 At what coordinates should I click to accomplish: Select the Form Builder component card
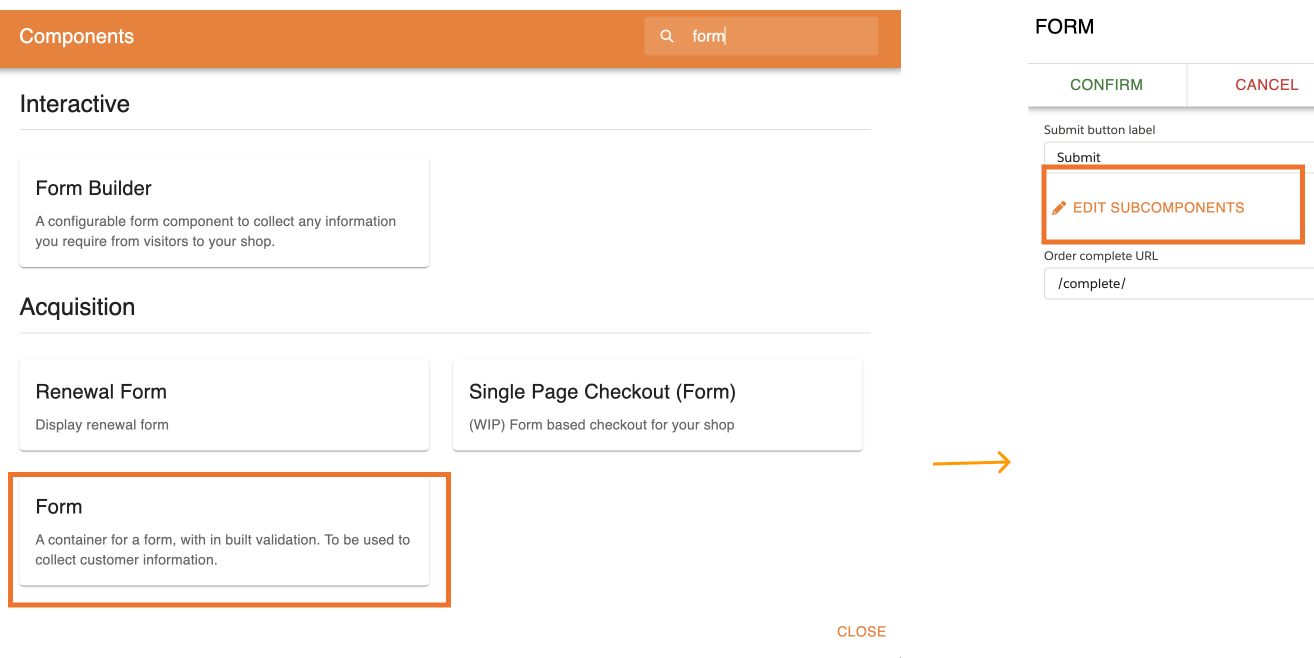[x=224, y=211]
